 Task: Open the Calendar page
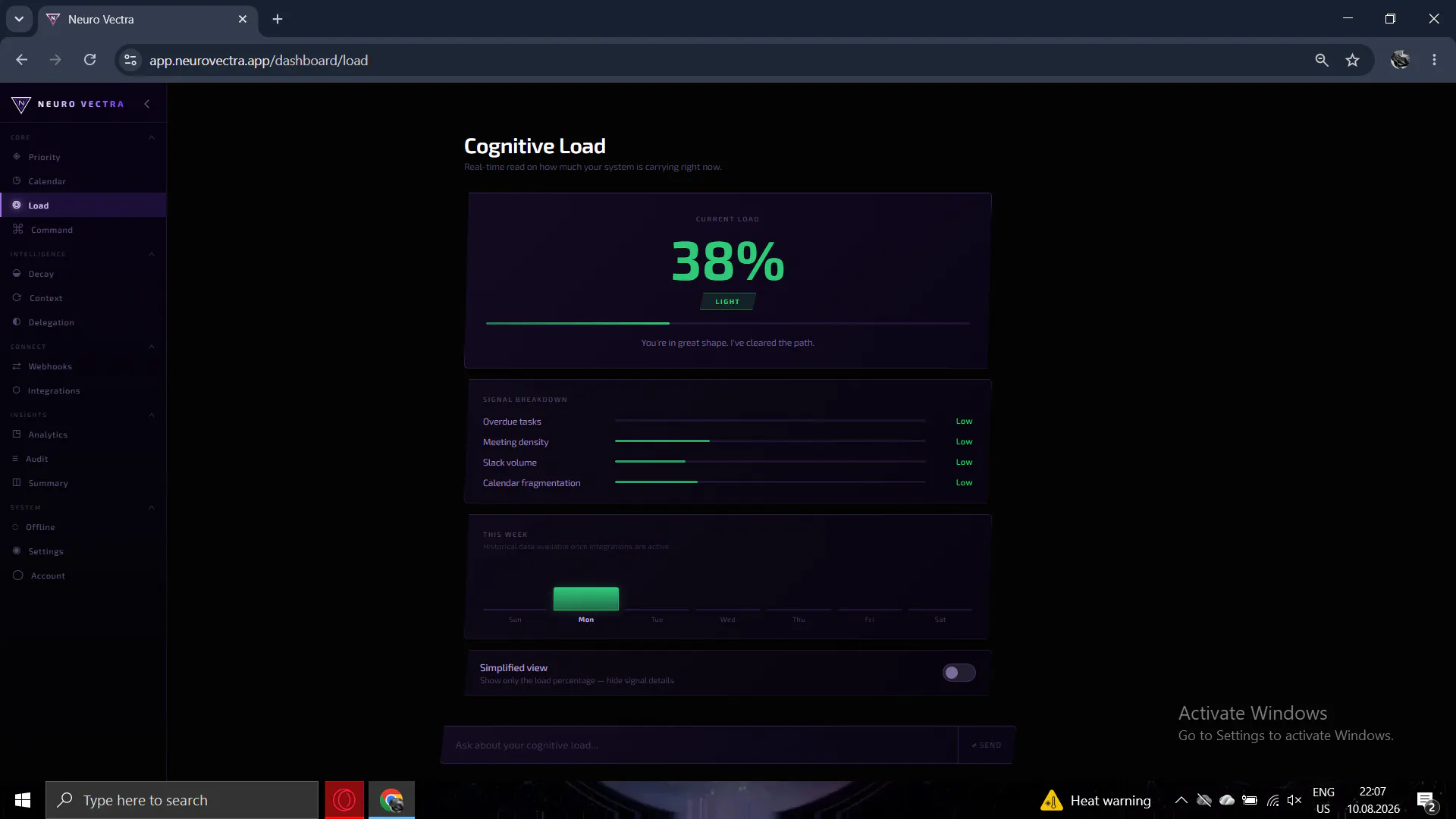pyautogui.click(x=83, y=181)
